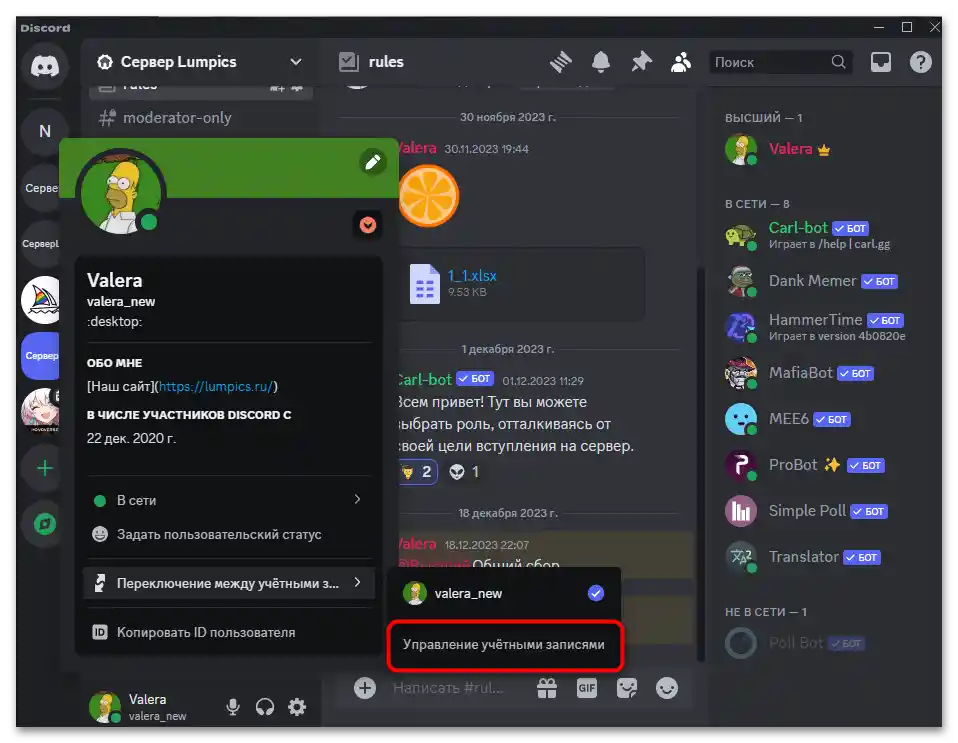Screen dimensions: 958x743
Task: Click the rules channel title
Action: pyautogui.click(x=386, y=62)
